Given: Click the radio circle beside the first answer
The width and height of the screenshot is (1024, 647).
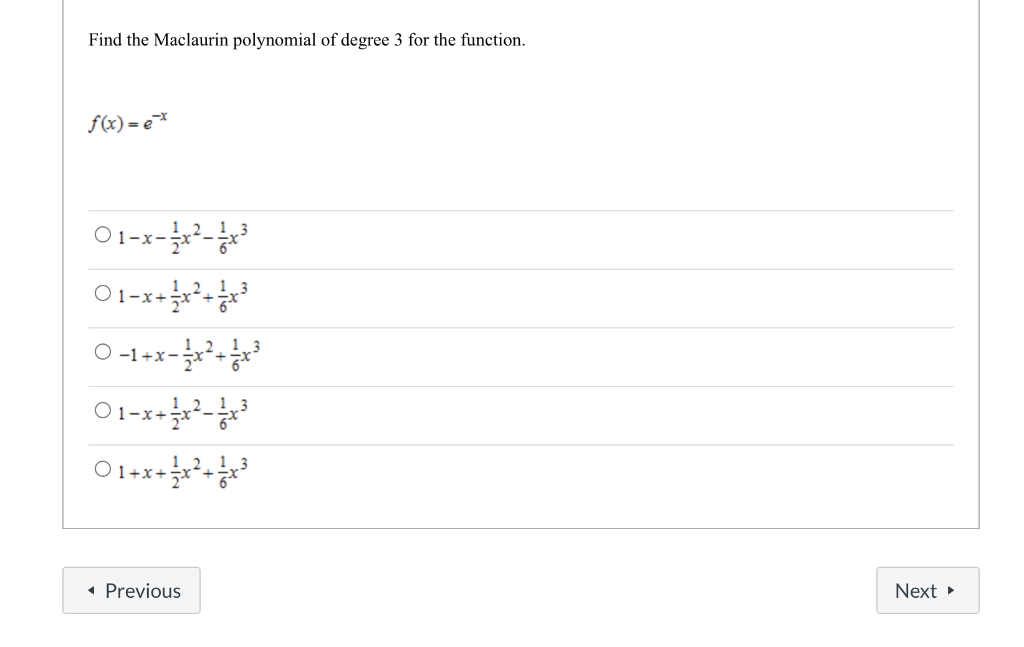Looking at the screenshot, I should (101, 232).
